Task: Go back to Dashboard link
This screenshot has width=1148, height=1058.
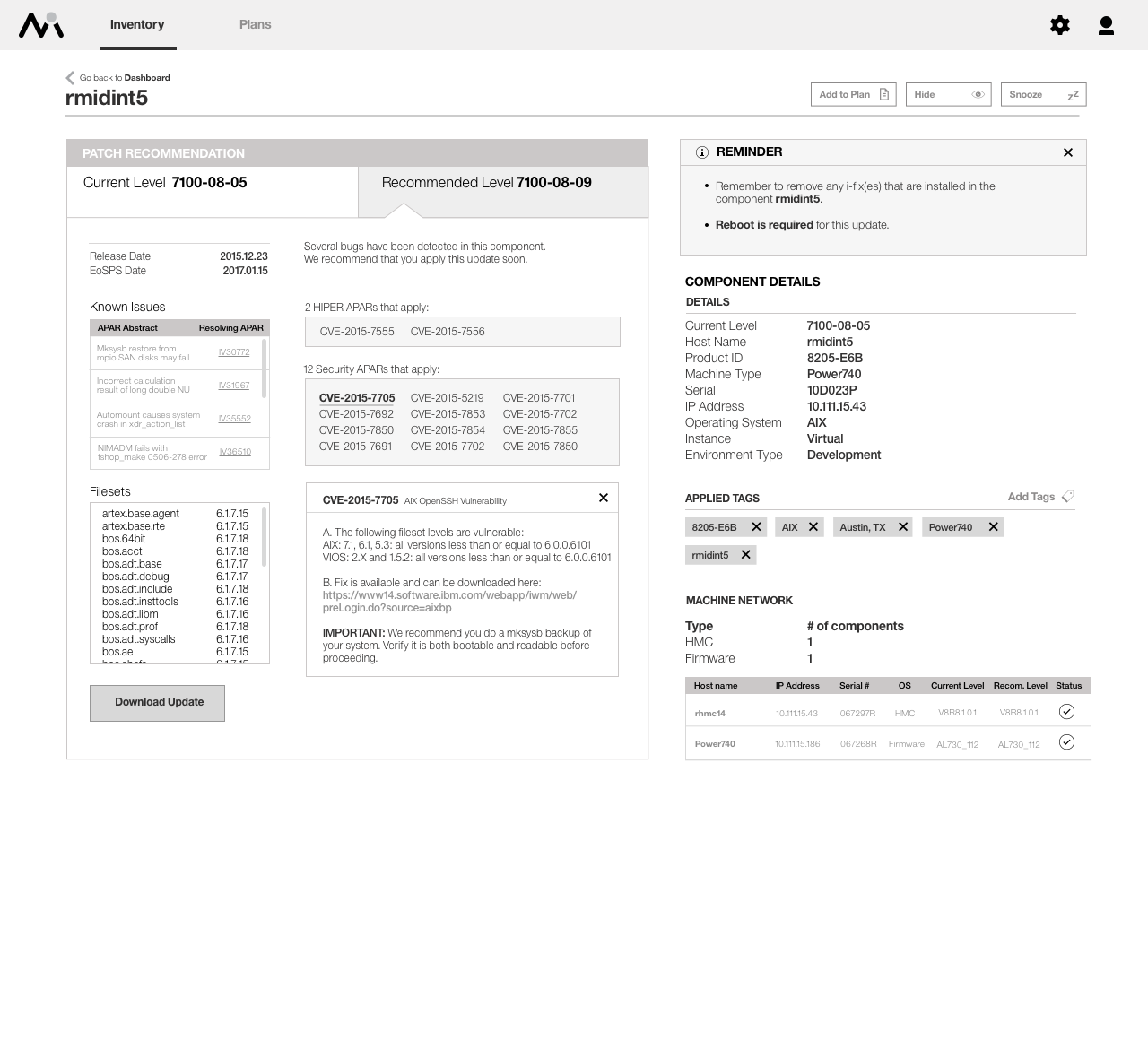Action: pos(125,78)
